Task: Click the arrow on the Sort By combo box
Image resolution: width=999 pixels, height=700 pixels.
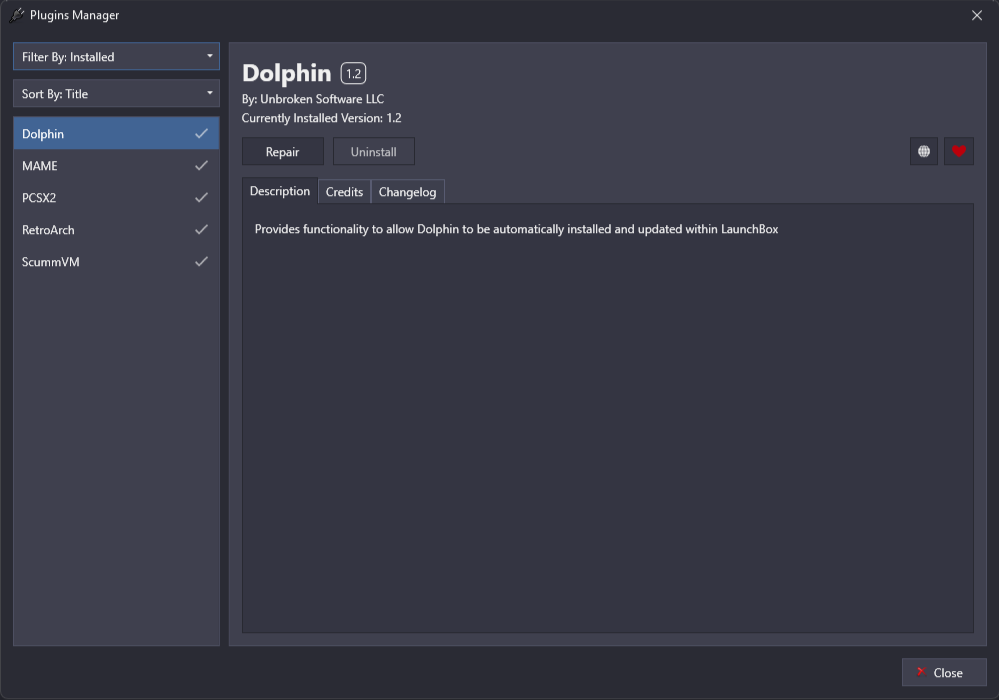Action: tap(210, 94)
